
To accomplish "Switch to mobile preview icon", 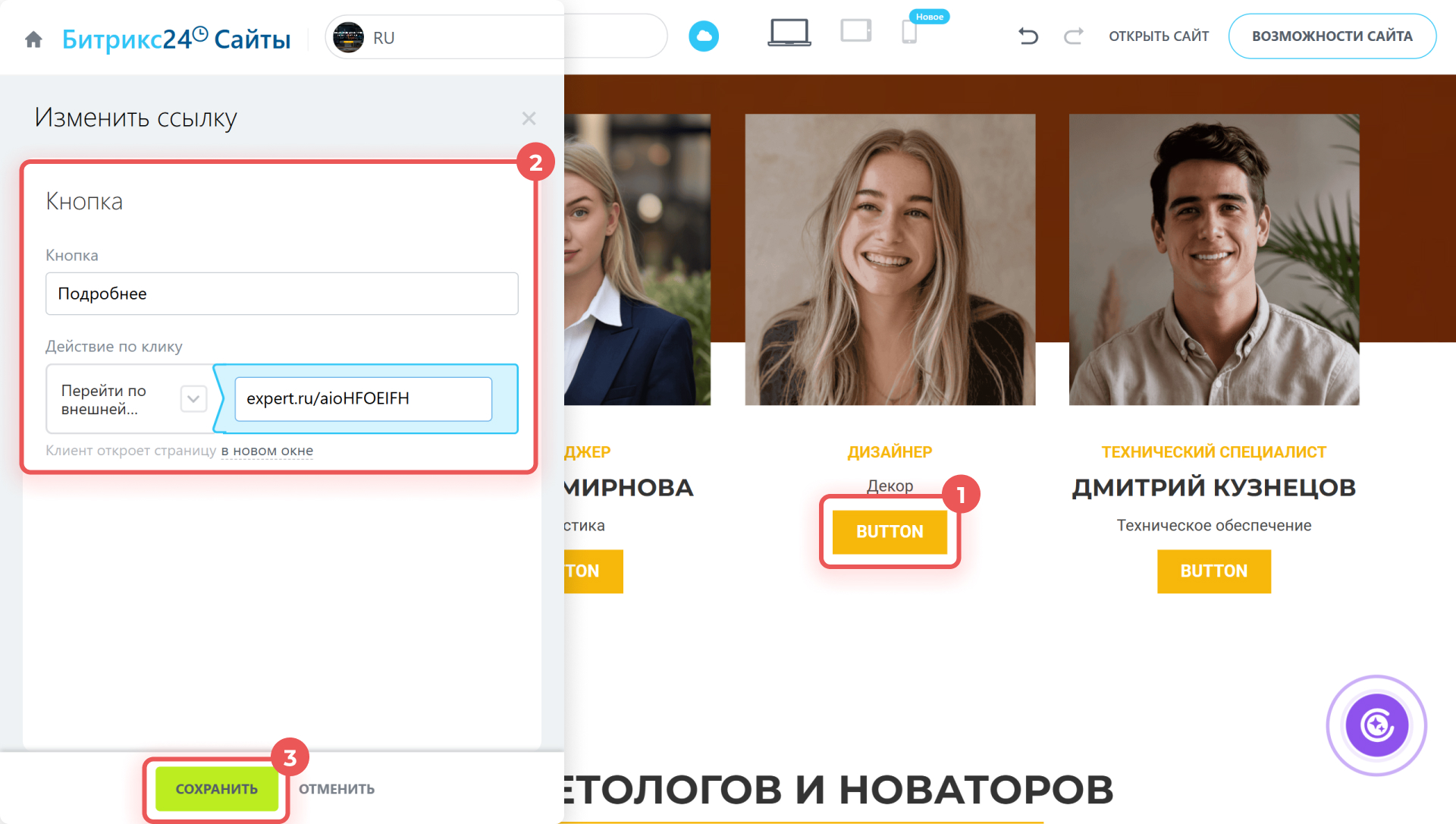I will 908,33.
